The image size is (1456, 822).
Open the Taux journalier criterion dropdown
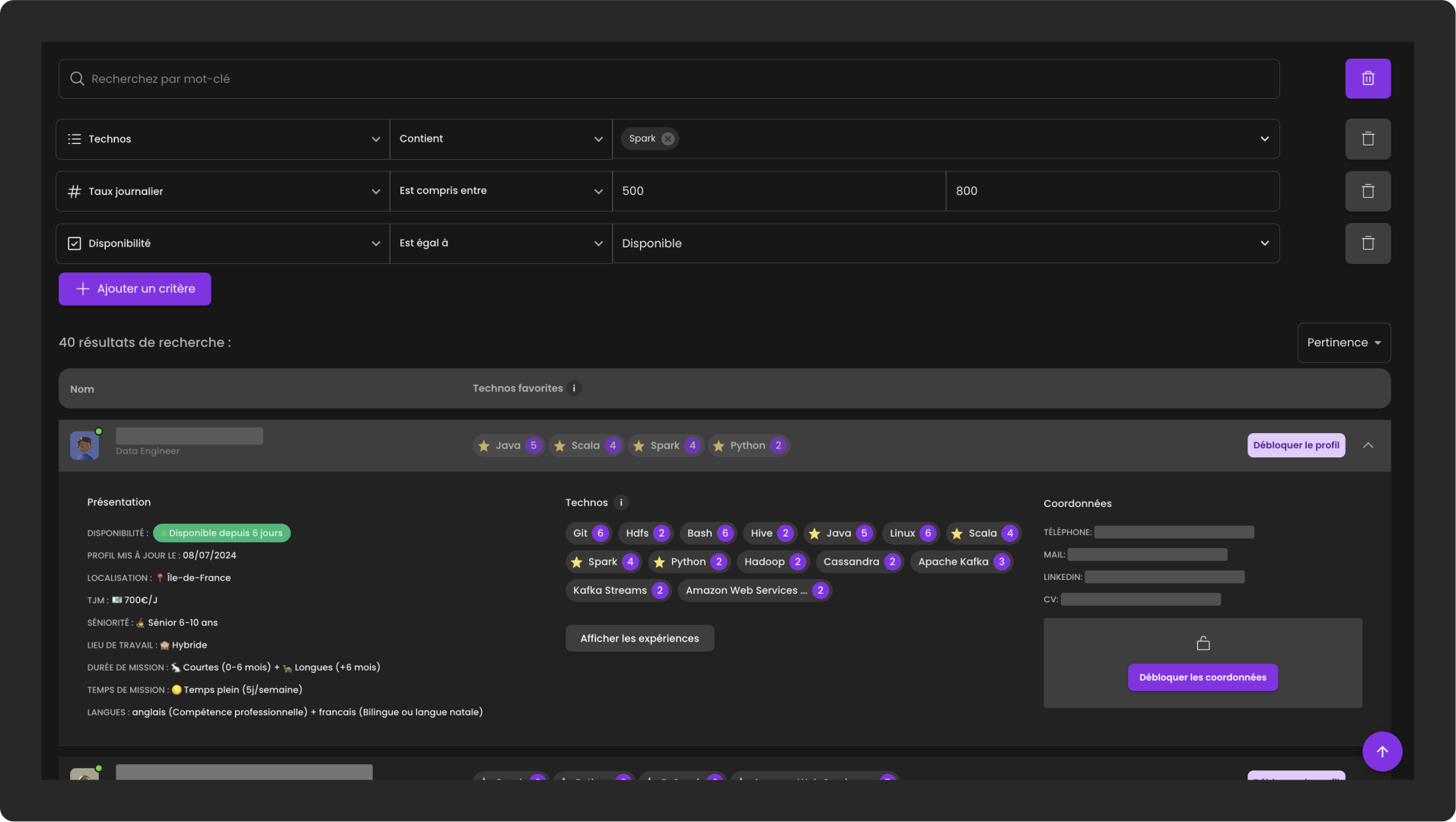click(x=222, y=191)
